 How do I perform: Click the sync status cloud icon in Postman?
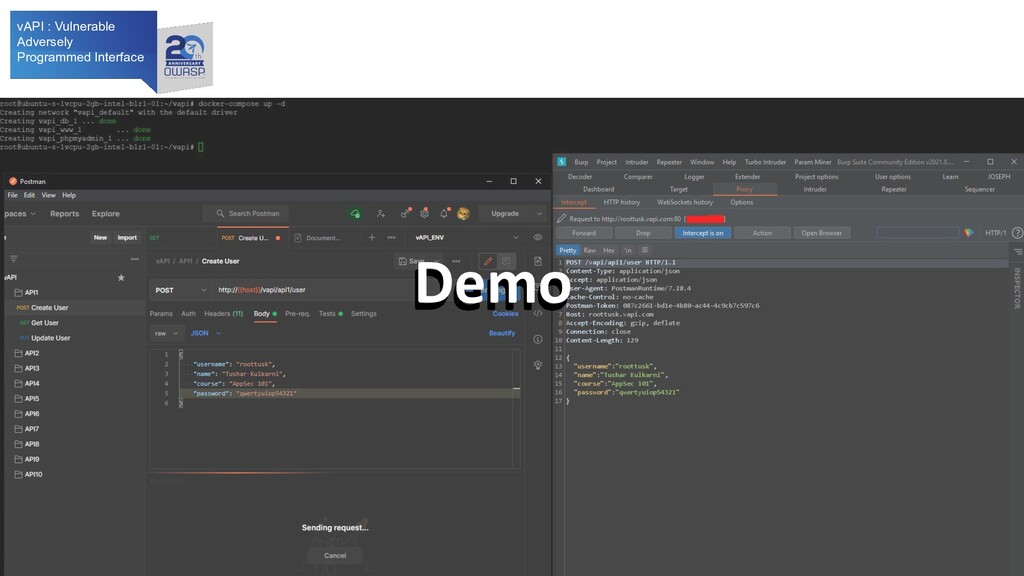click(355, 214)
